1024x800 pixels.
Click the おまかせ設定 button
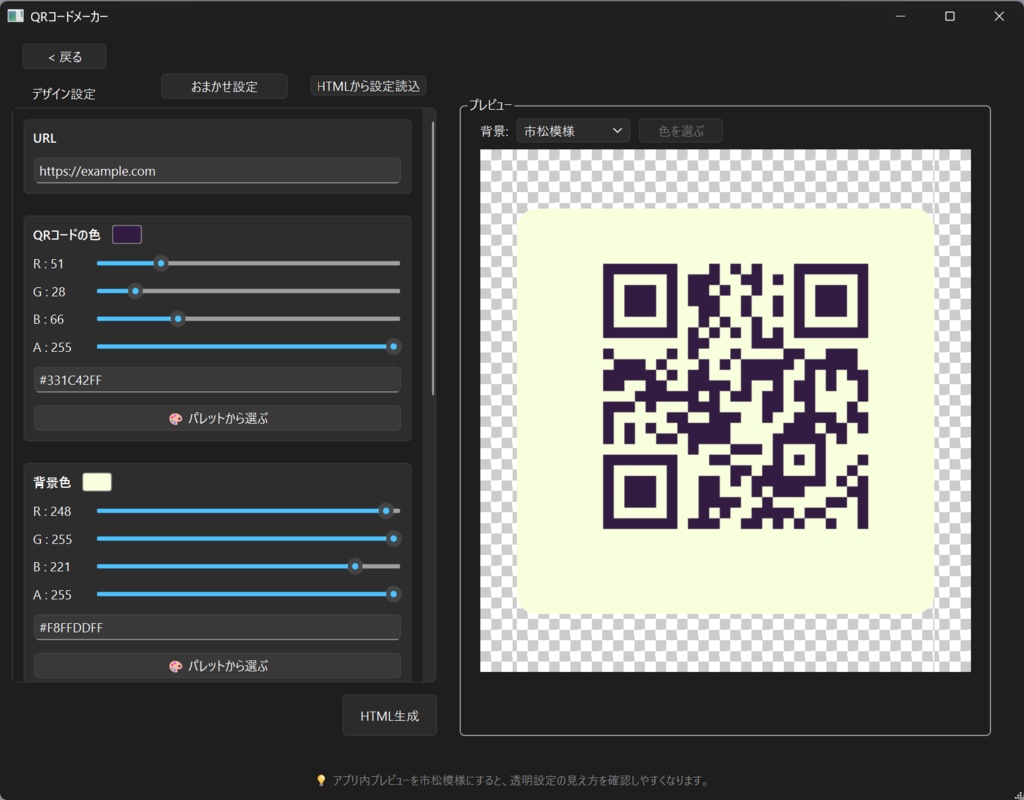point(224,86)
